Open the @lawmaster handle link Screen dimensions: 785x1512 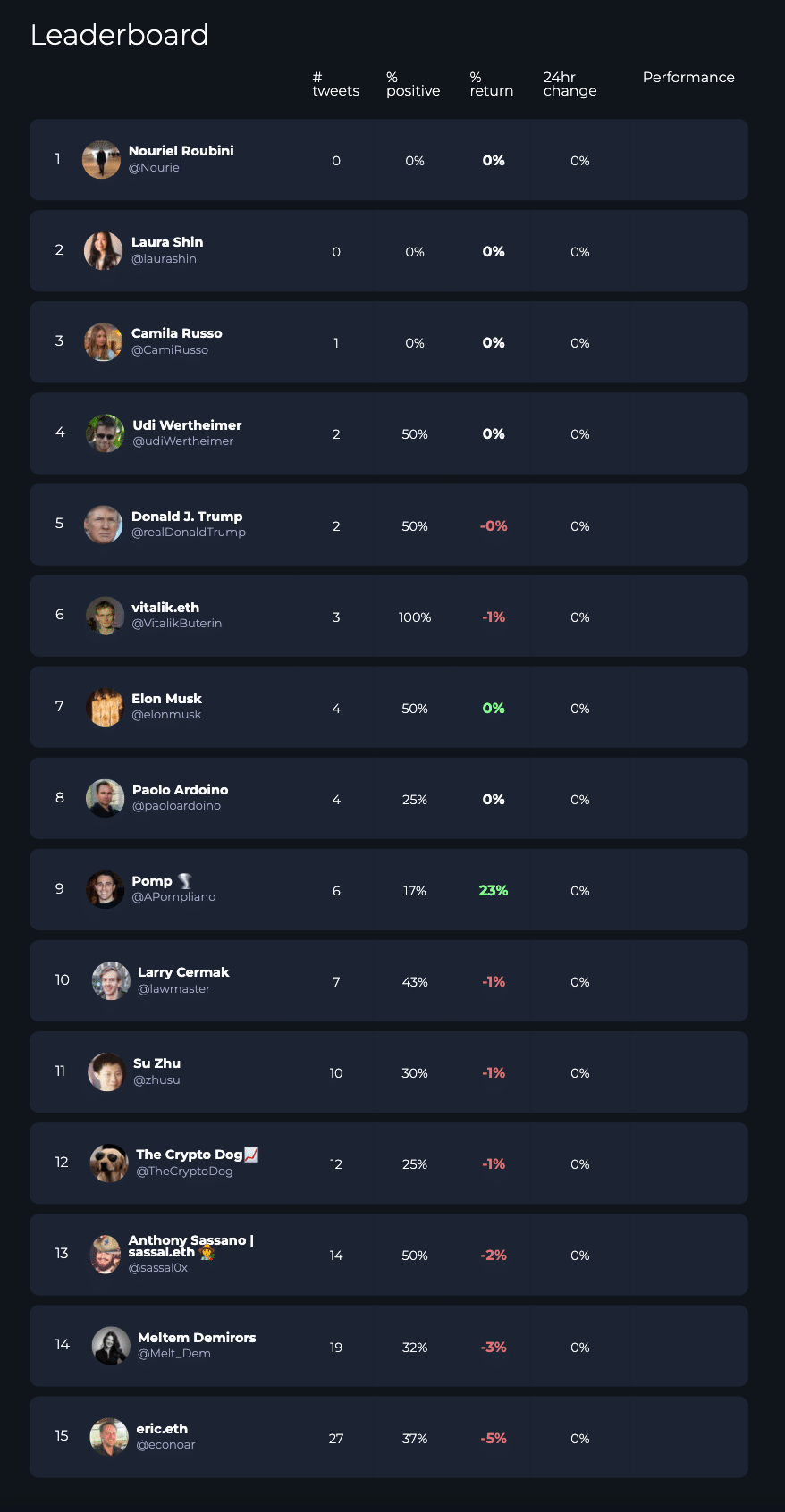(173, 989)
